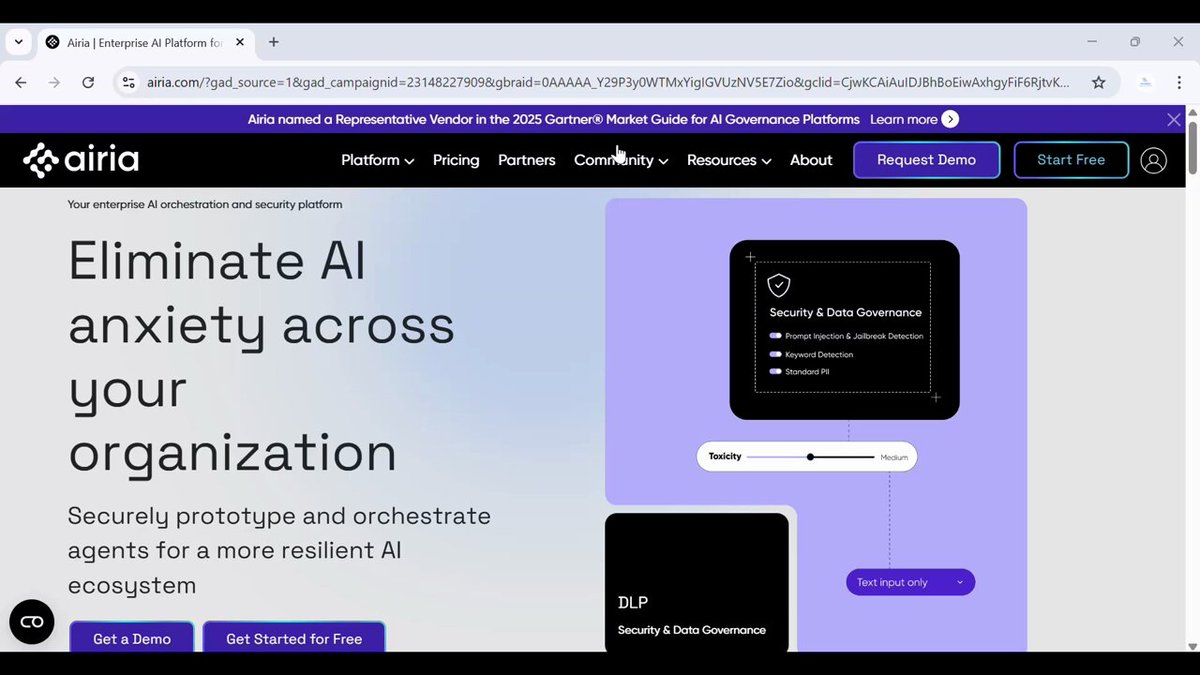1200x675 pixels.
Task: Click the Security & Data Governance heading
Action: [x=846, y=312]
